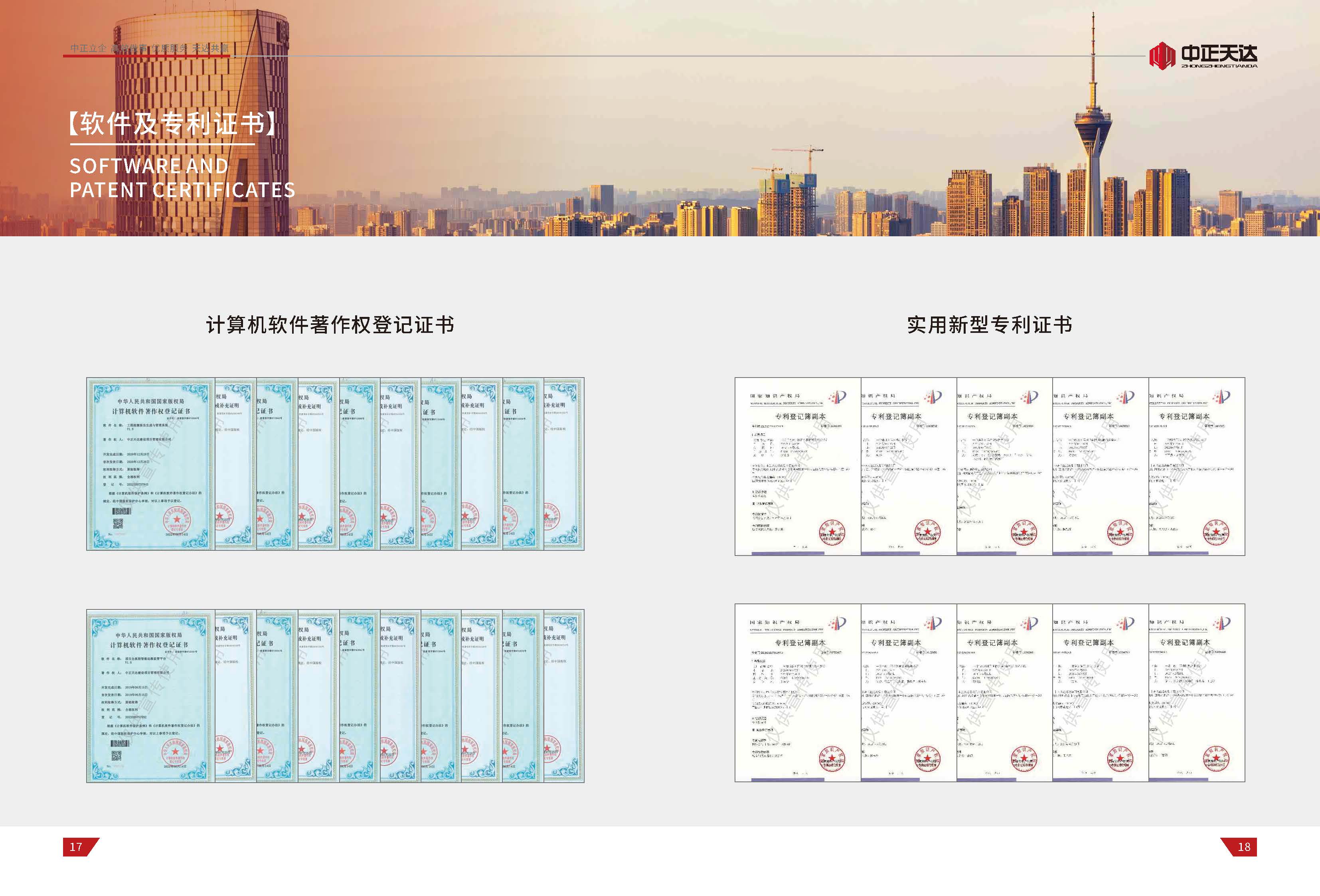Click red stamp on first top-row patent certificate

[x=832, y=533]
